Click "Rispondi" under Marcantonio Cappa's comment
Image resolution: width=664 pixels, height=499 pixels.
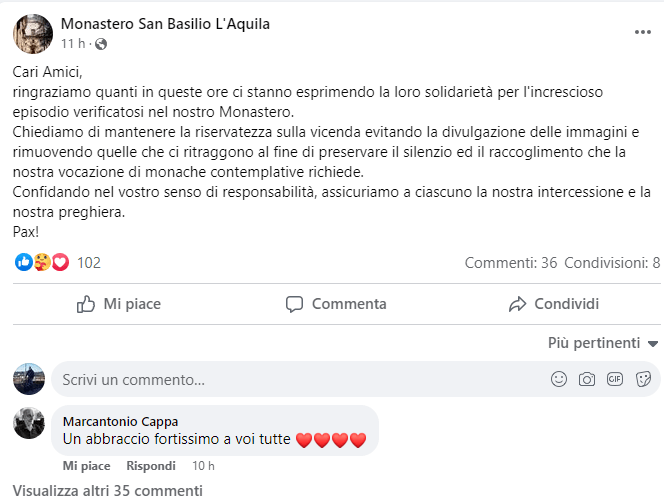click(151, 466)
